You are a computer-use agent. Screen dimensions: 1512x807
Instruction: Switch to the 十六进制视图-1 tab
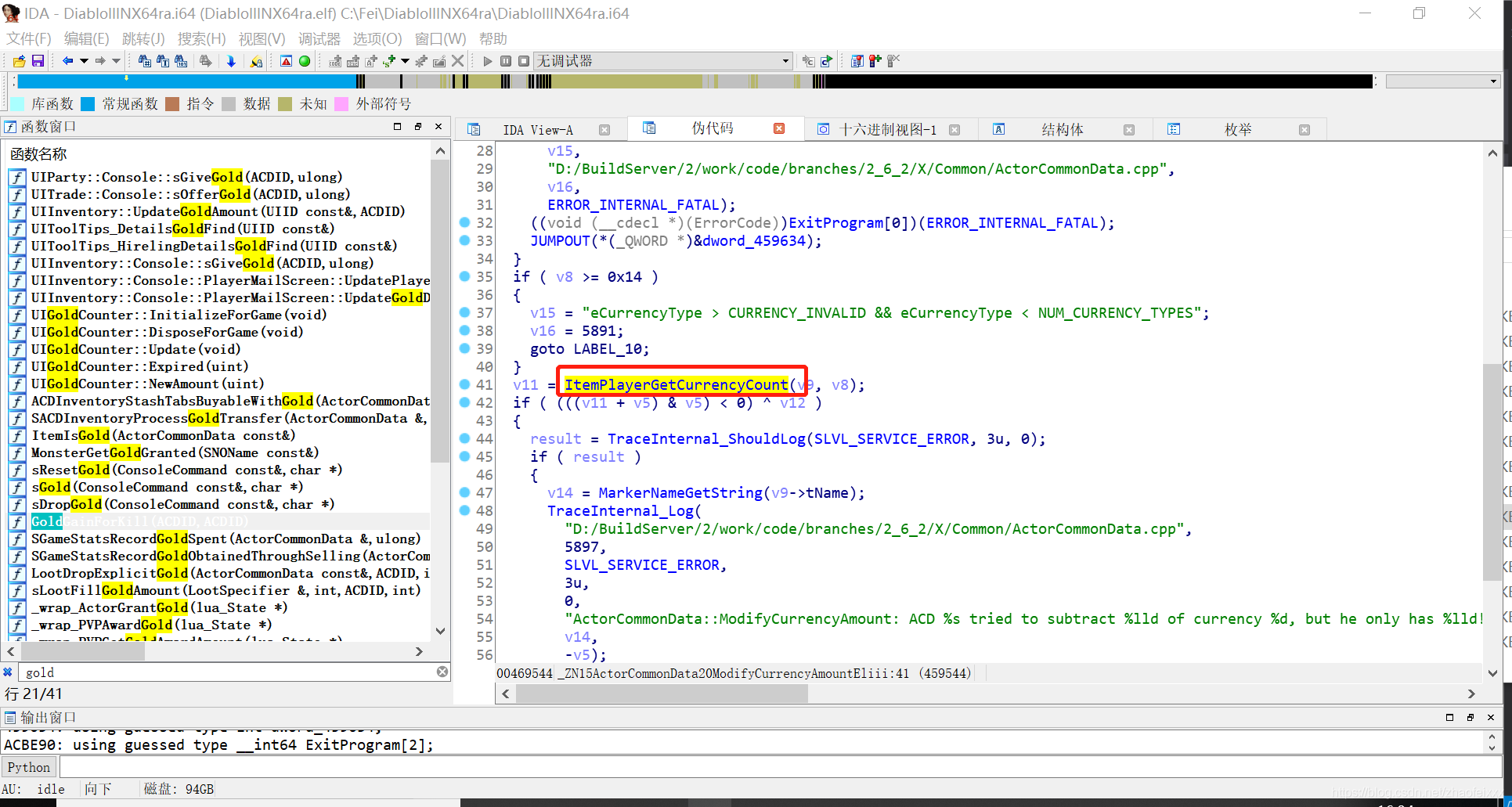pyautogui.click(x=887, y=130)
